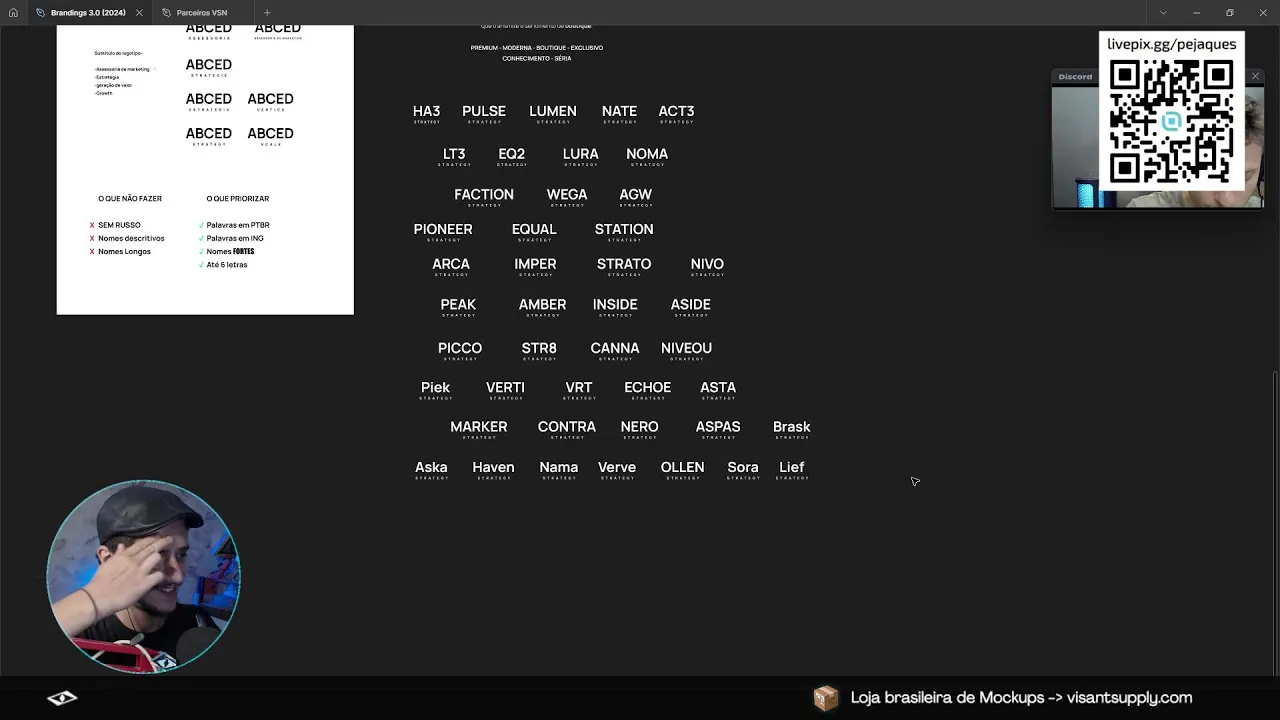Select the CANNA name text
Image resolution: width=1280 pixels, height=720 pixels.
tap(615, 348)
